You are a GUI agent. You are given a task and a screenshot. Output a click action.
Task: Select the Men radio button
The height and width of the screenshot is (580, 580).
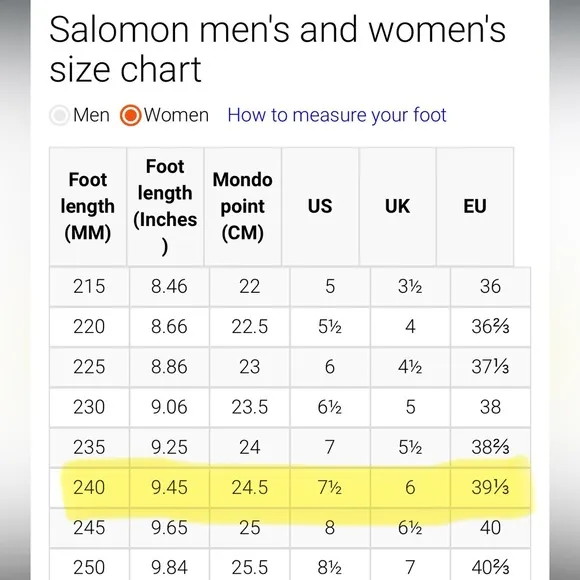point(59,115)
